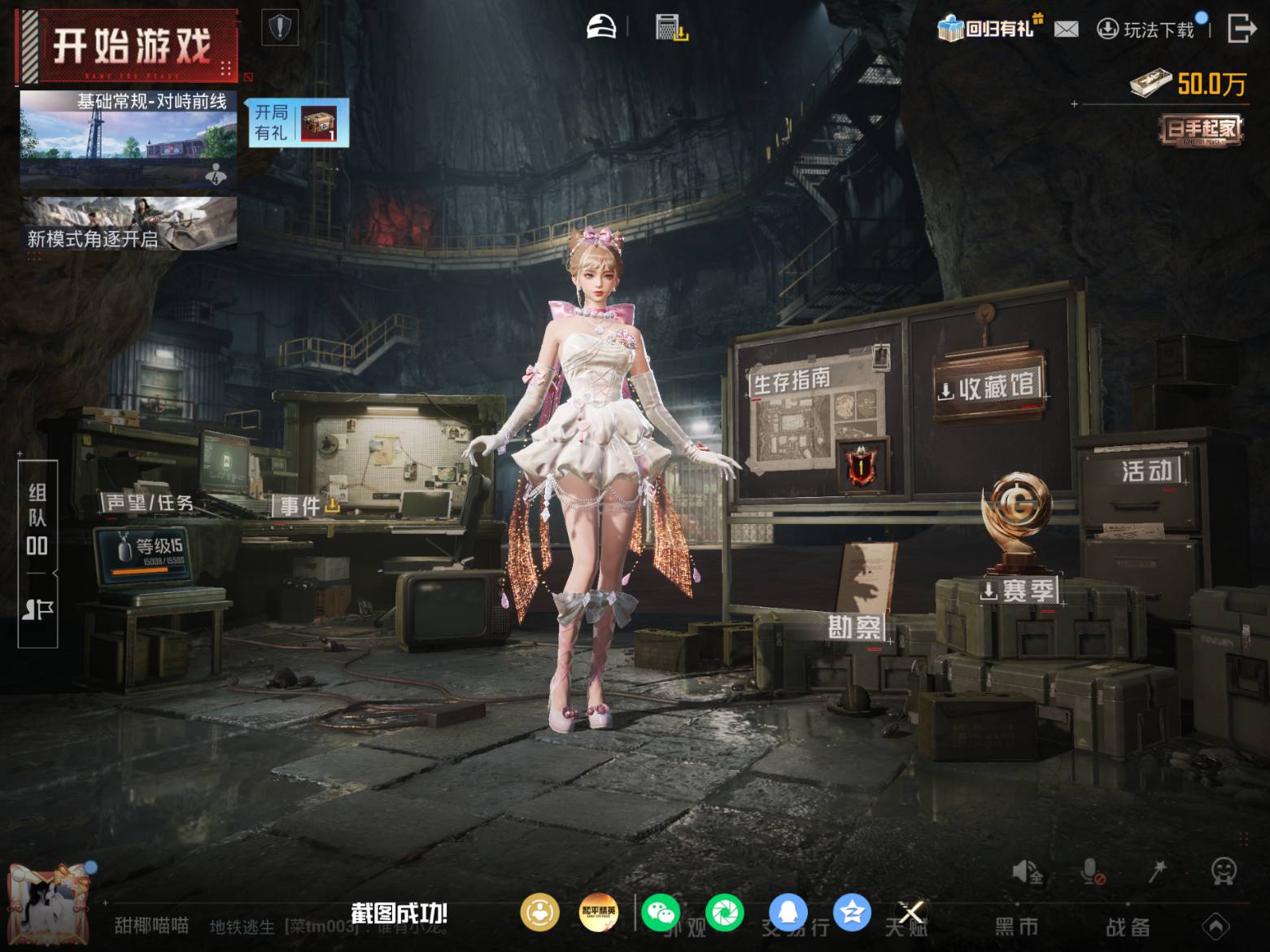Toggle the speaker voice output

point(1027,871)
